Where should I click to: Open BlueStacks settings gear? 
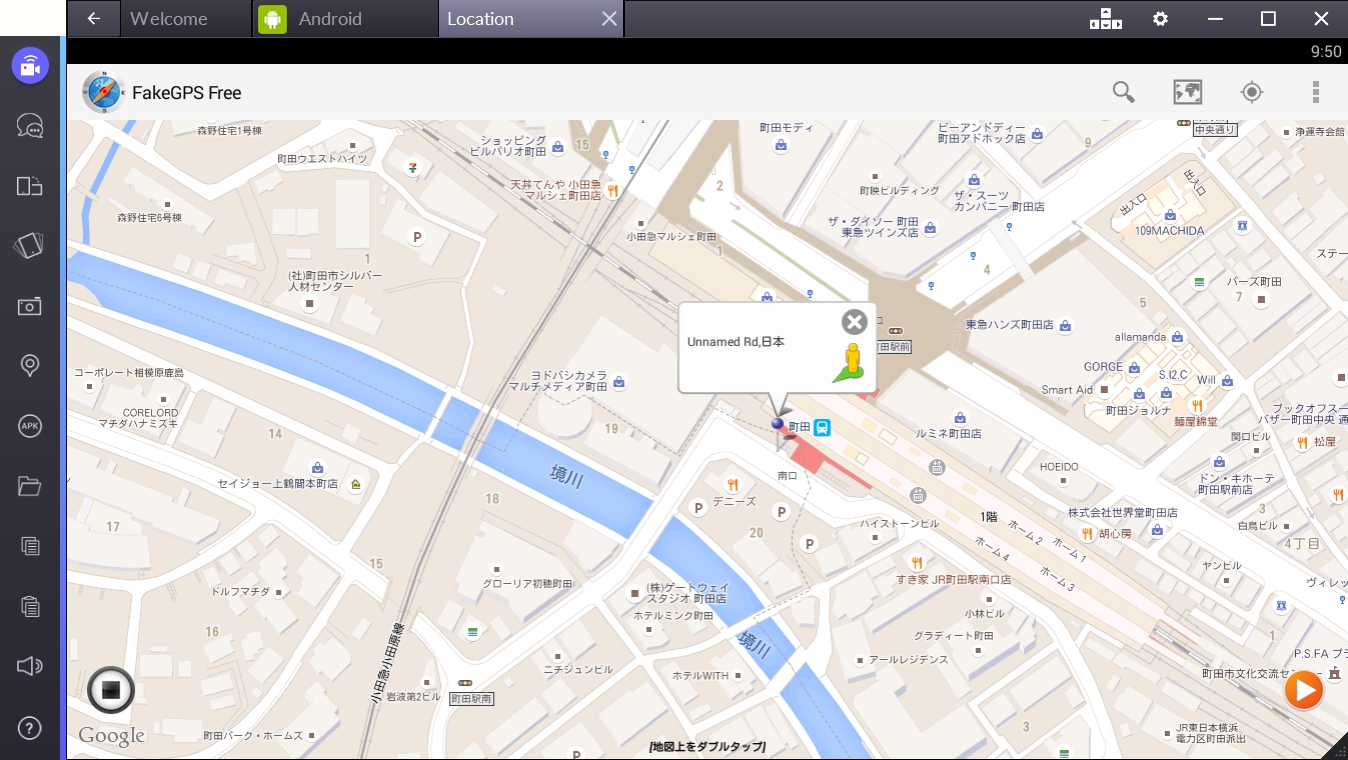pos(1160,18)
